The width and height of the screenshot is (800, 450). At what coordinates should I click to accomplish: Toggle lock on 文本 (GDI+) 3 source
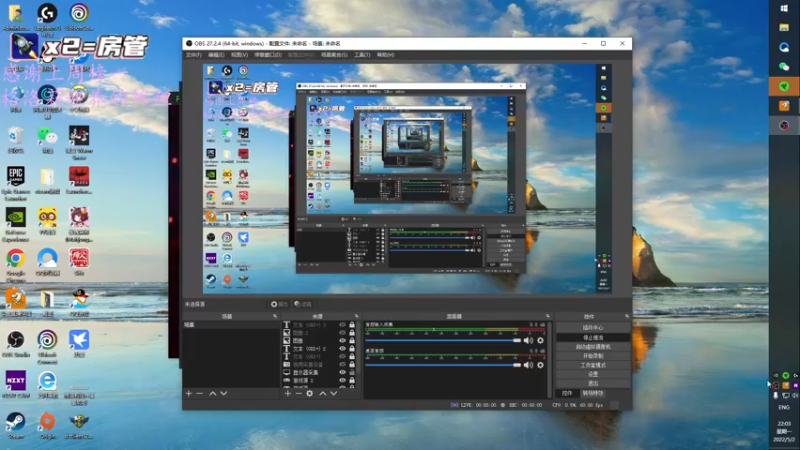(x=352, y=325)
